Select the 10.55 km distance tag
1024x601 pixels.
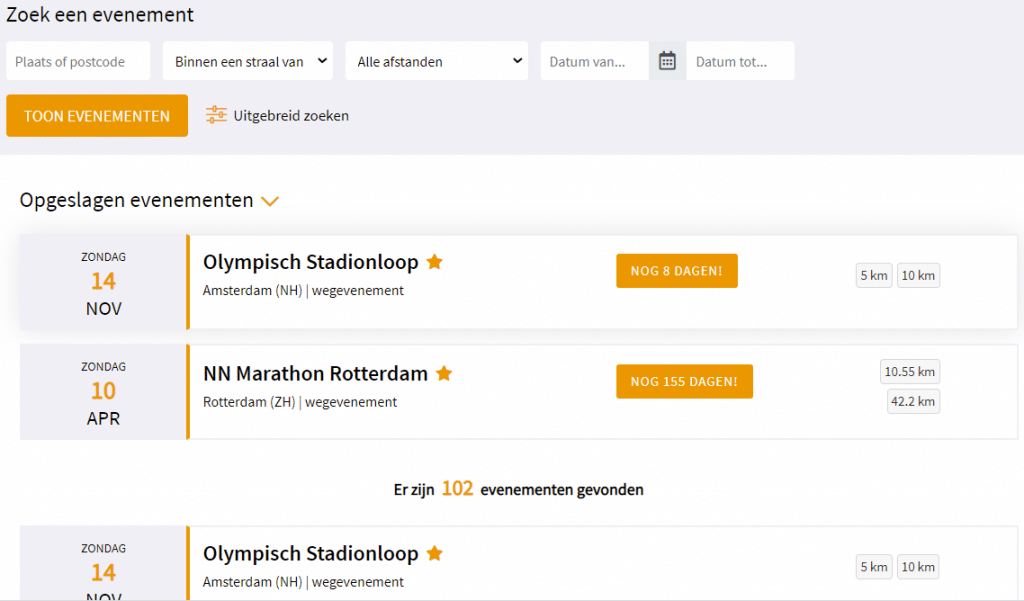(x=910, y=372)
